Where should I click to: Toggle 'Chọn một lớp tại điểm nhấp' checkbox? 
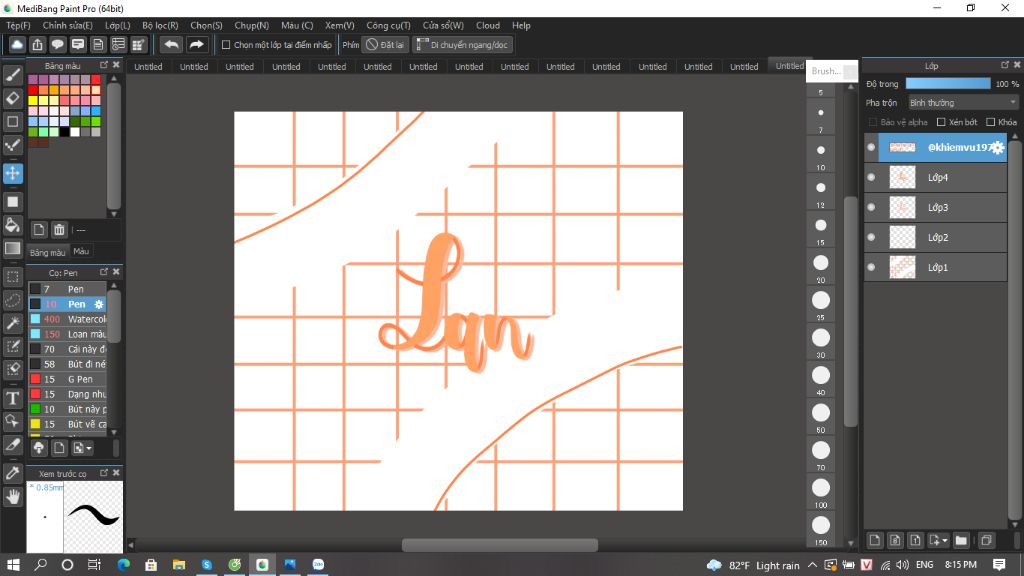point(226,45)
